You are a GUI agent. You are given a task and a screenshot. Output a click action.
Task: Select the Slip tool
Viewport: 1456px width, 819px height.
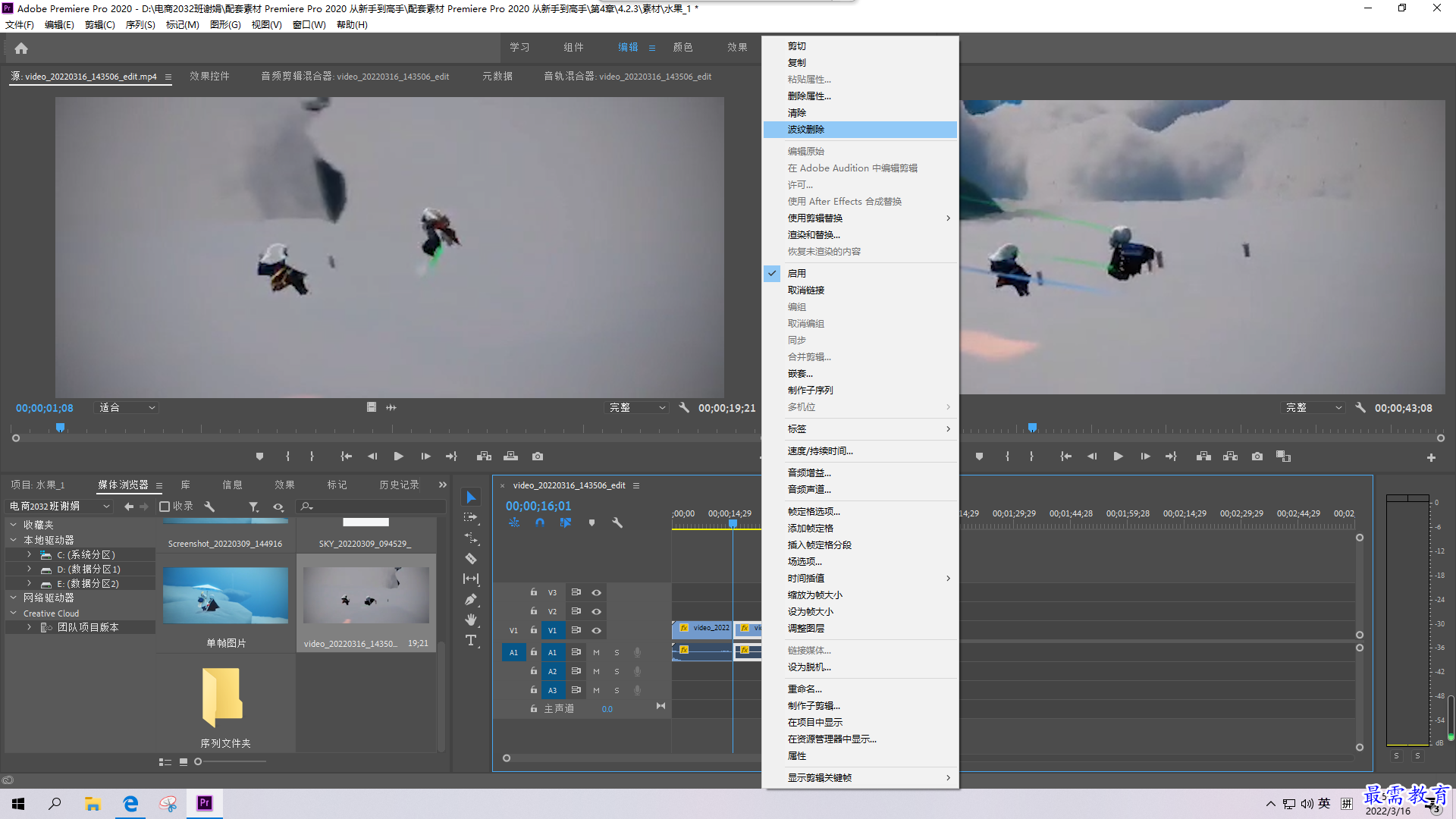(x=471, y=579)
